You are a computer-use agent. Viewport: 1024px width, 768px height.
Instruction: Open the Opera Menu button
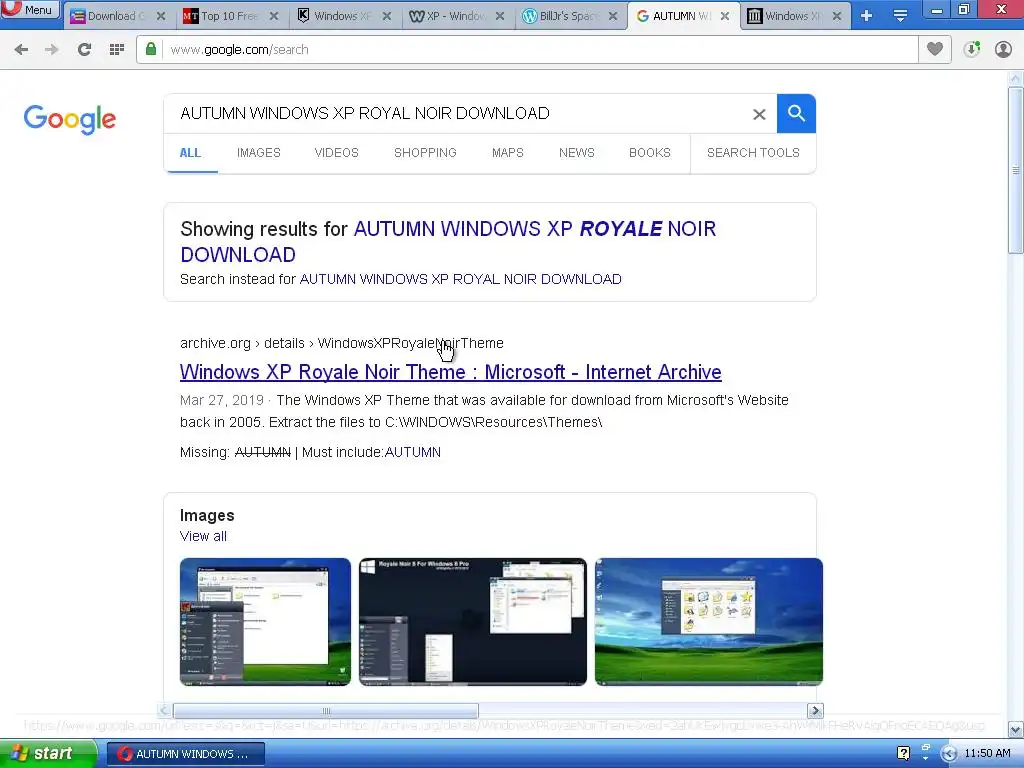coord(30,9)
